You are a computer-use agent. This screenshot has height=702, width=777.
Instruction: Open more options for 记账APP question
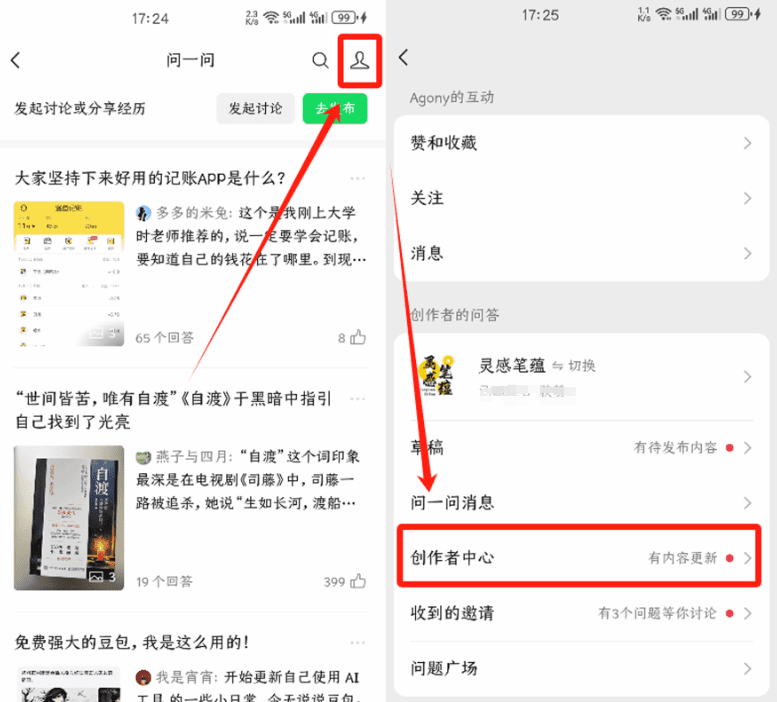(x=357, y=178)
